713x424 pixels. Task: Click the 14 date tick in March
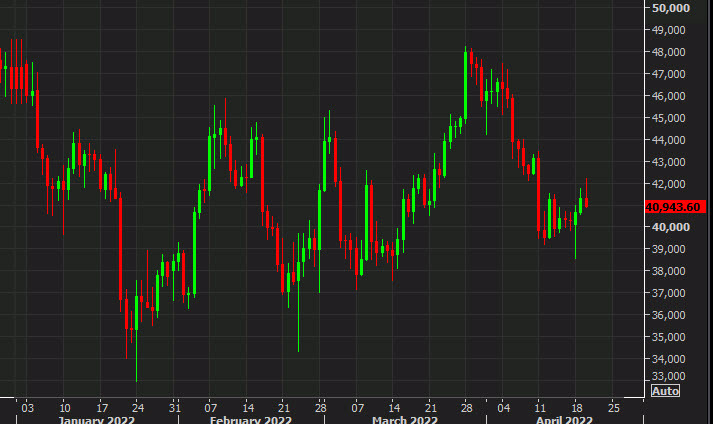point(394,408)
